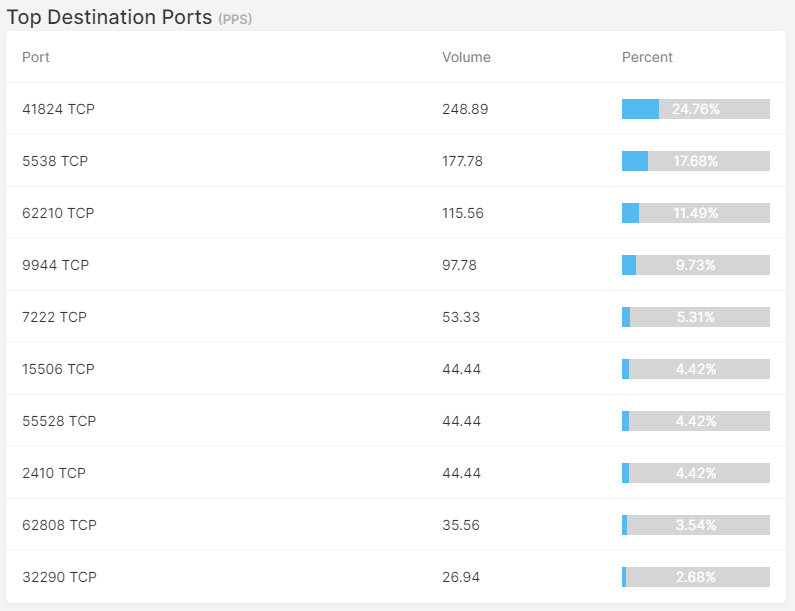Click the 15506 TCP port entry
Viewport: 795px width, 611px height.
pyautogui.click(x=396, y=369)
